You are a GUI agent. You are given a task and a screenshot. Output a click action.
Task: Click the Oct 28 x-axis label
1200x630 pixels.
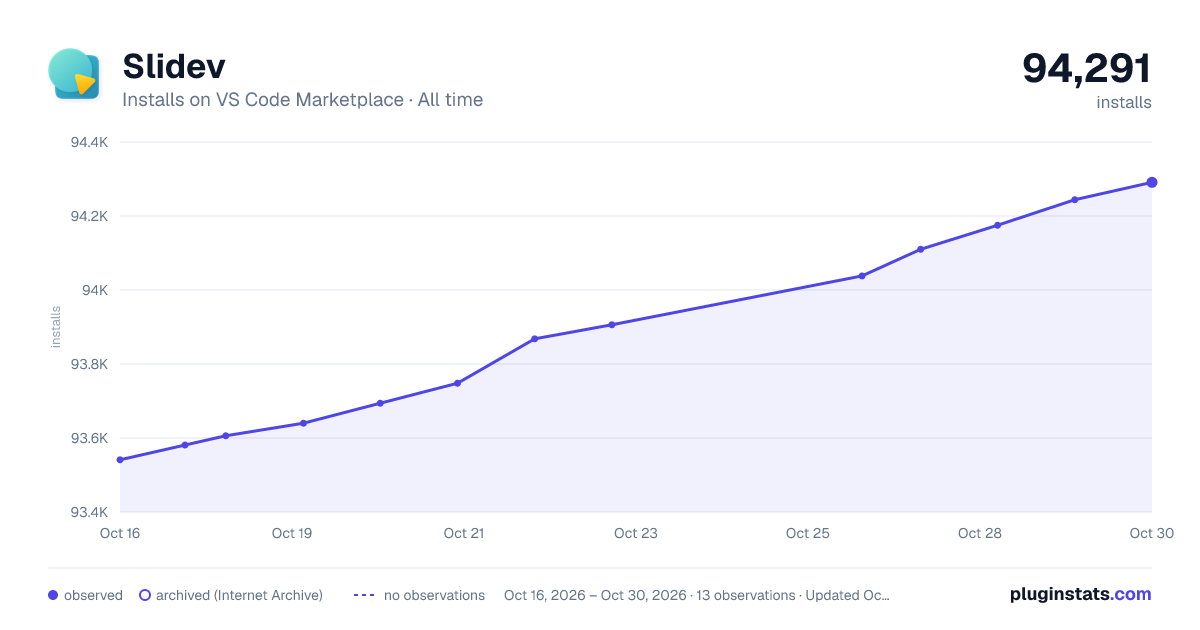(980, 533)
